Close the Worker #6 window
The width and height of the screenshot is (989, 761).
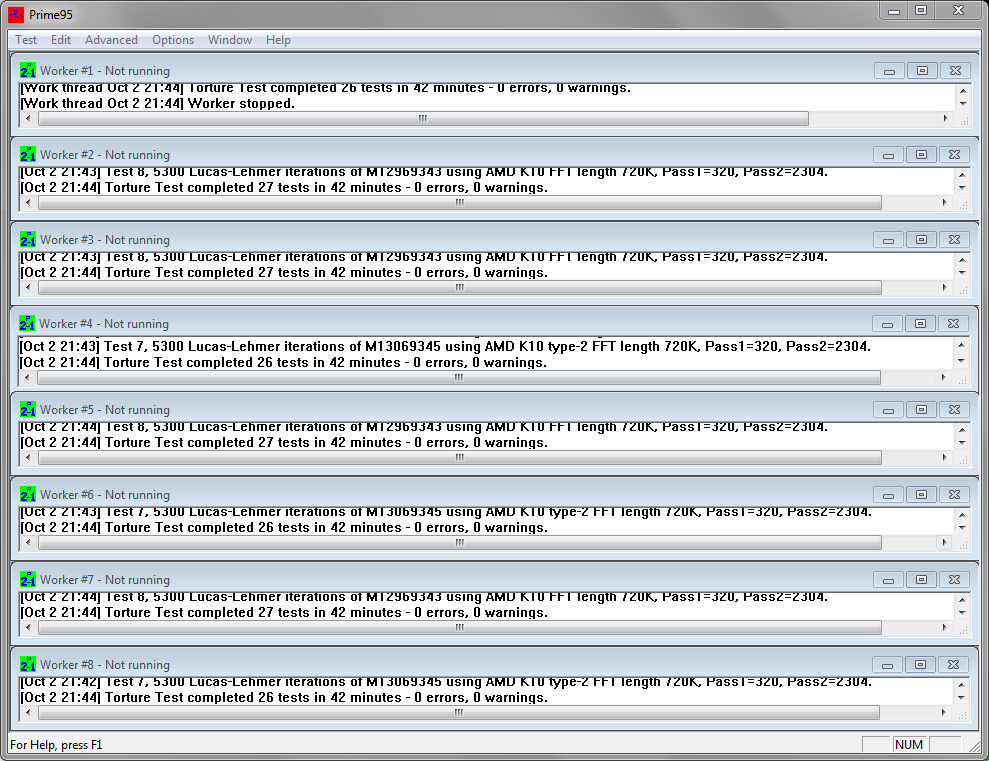point(954,494)
